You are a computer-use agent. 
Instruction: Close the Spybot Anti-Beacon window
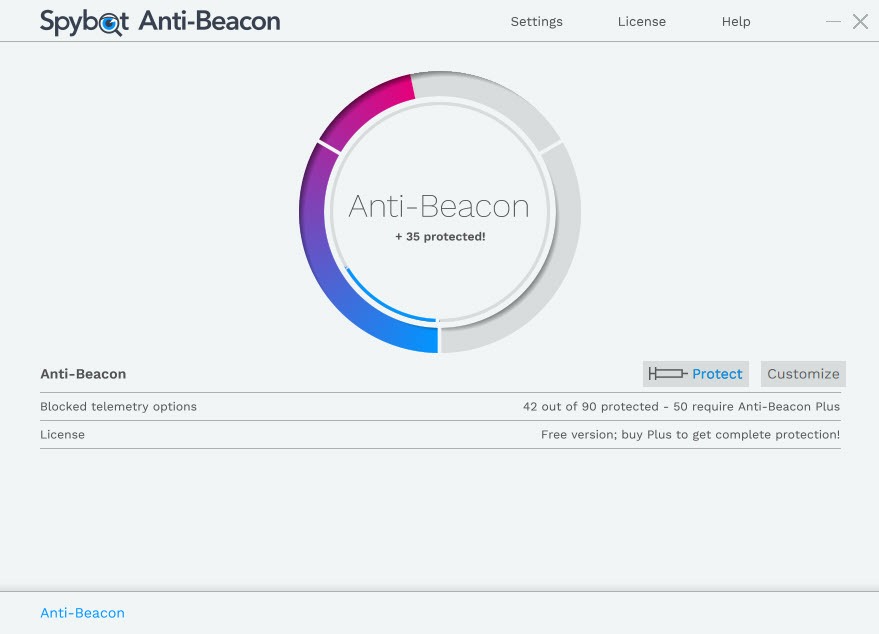861,22
